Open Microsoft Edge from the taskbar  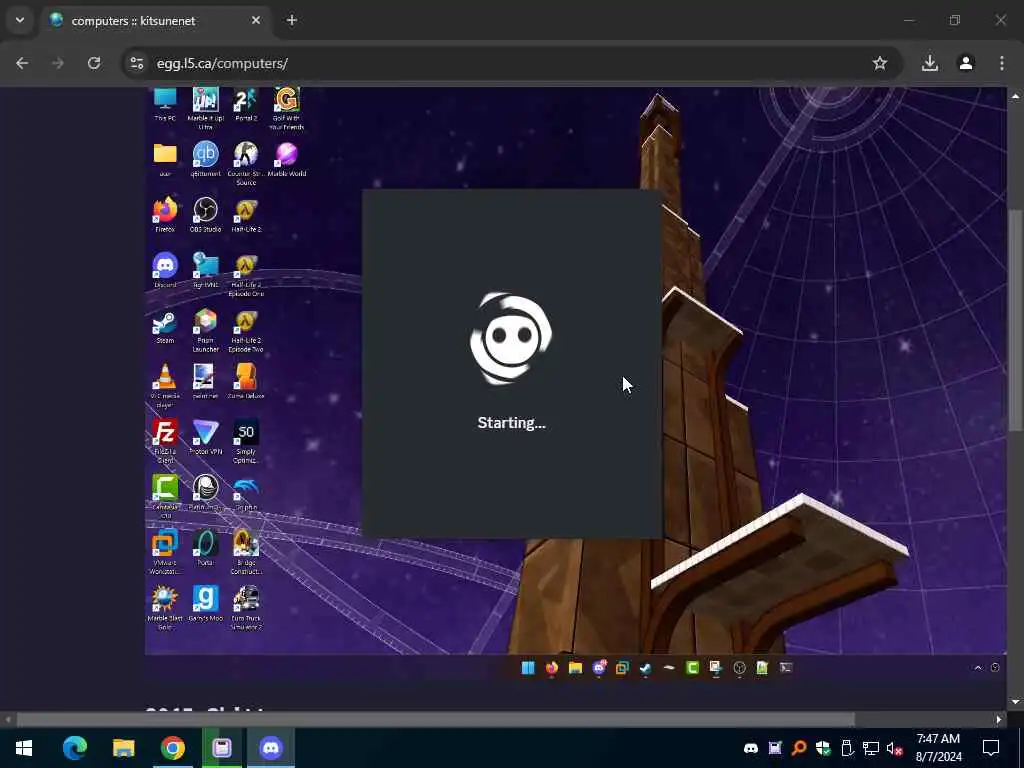coord(74,748)
